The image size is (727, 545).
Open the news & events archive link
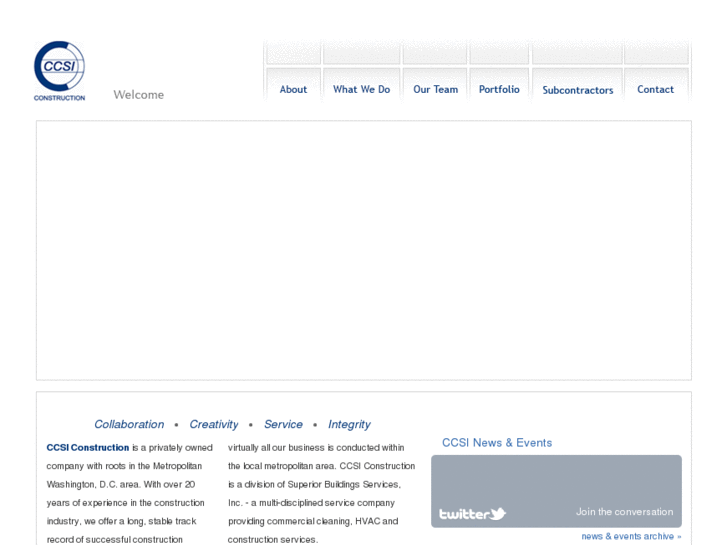tap(631, 536)
